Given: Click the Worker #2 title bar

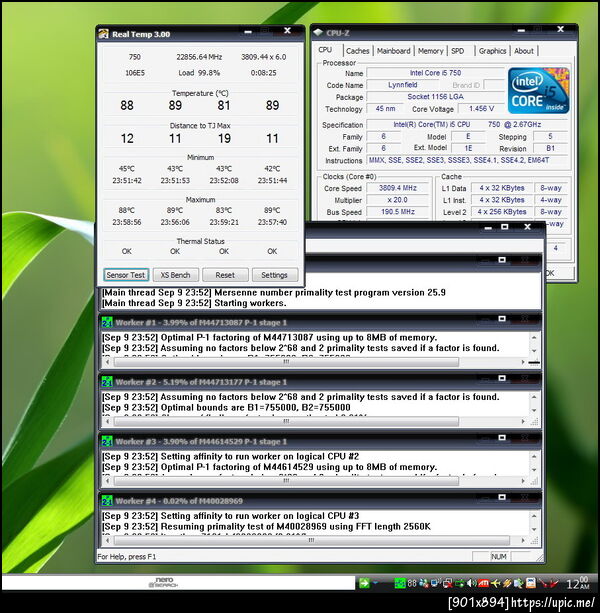Looking at the screenshot, I should coord(320,382).
